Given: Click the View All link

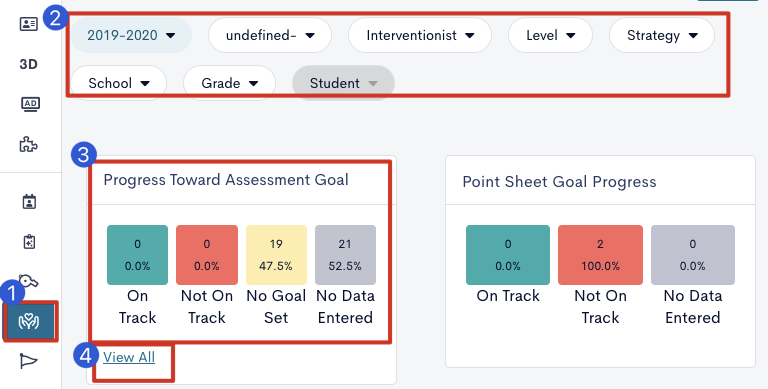Looking at the screenshot, I should [x=129, y=357].
